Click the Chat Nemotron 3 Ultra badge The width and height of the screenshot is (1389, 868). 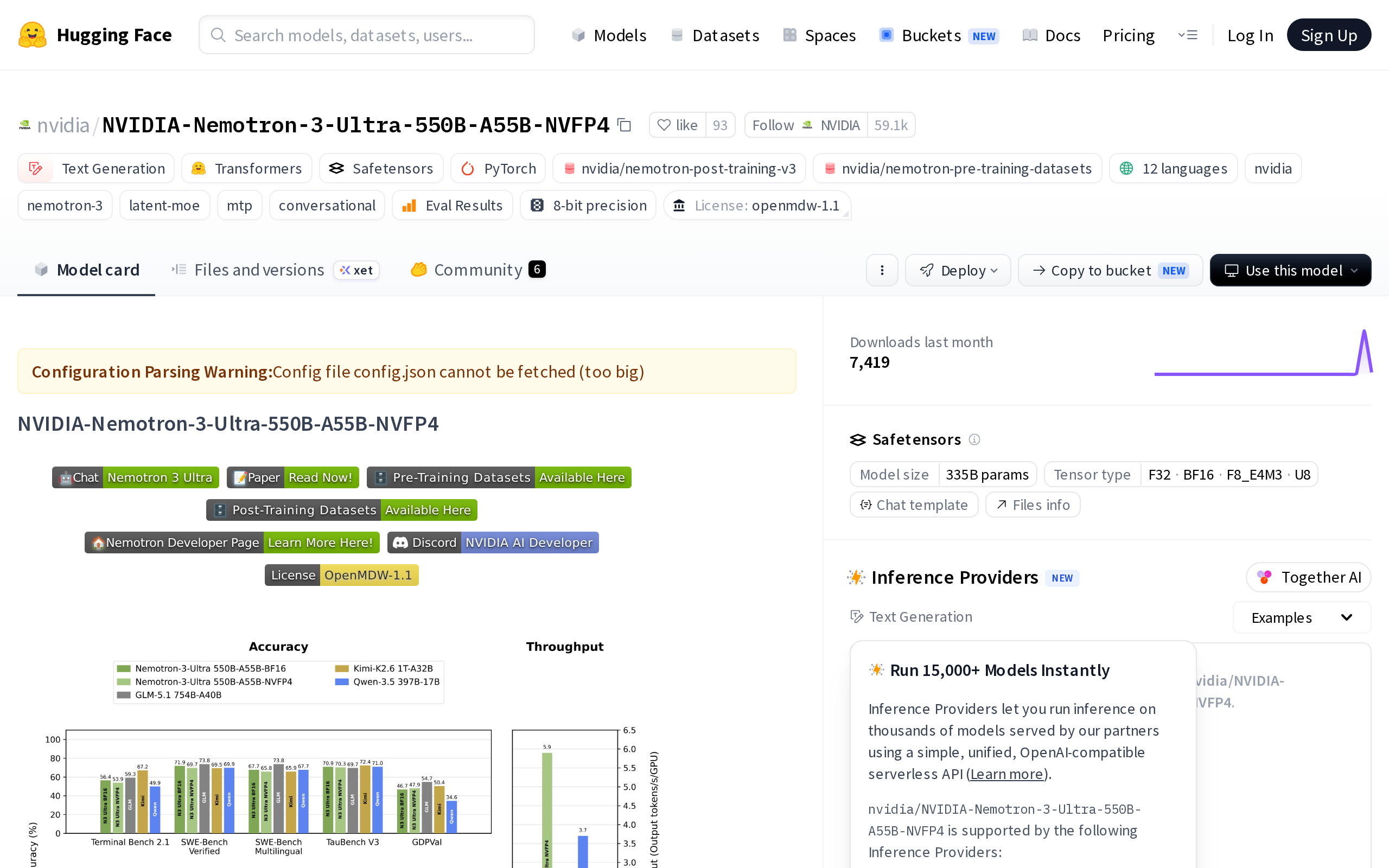(136, 477)
